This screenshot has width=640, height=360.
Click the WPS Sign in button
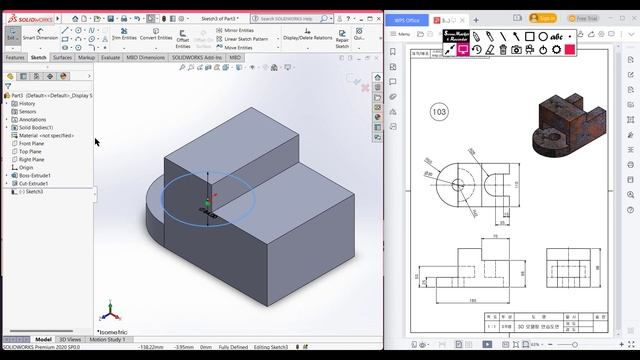point(542,18)
